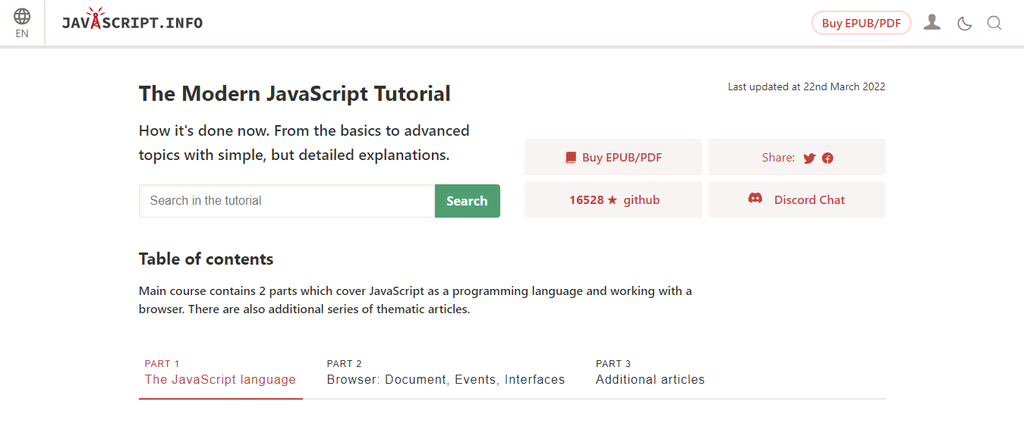Open the globe language selector
1024x430 pixels.
[x=22, y=16]
